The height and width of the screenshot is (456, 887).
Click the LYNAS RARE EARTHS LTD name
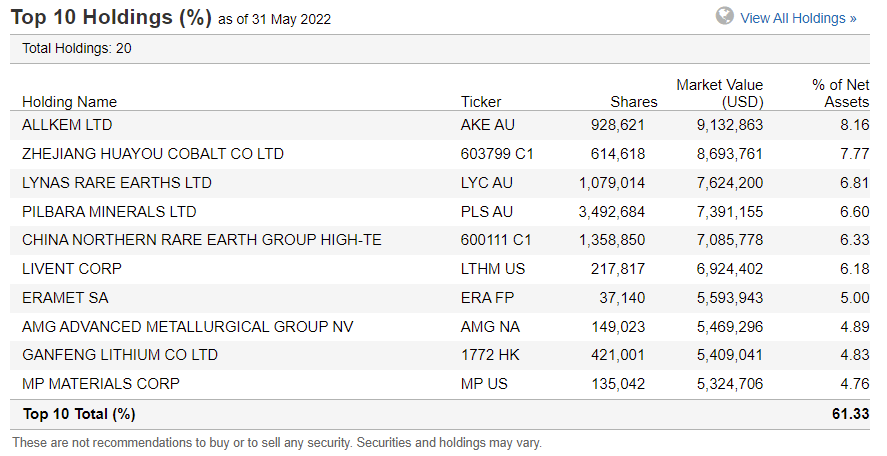(x=117, y=183)
